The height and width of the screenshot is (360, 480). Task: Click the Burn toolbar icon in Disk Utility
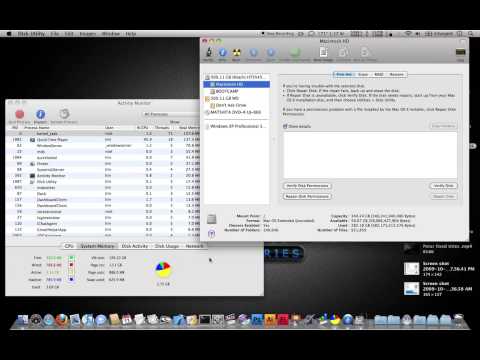tap(236, 52)
